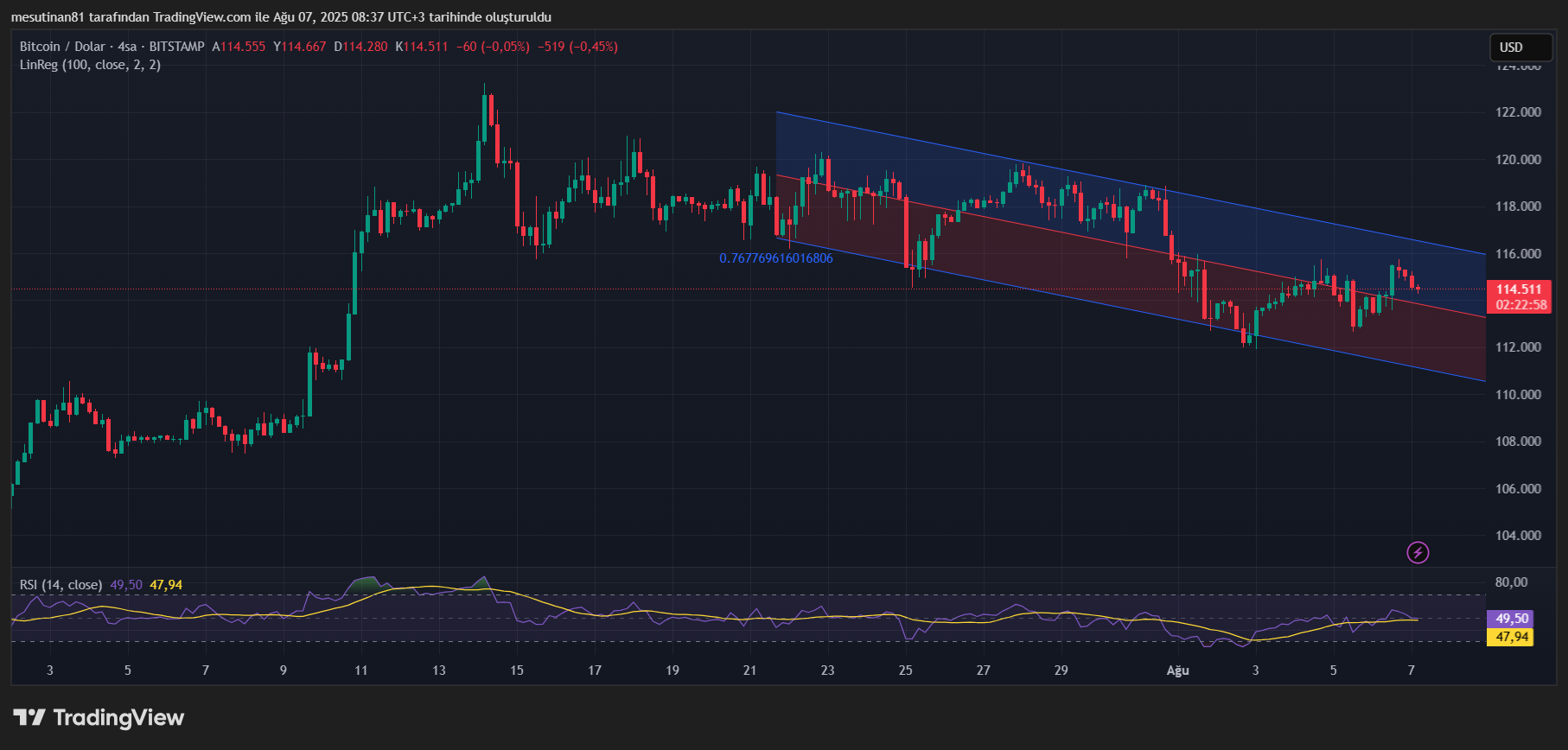
Task: Click the date 29 on time axis
Action: 1061,671
